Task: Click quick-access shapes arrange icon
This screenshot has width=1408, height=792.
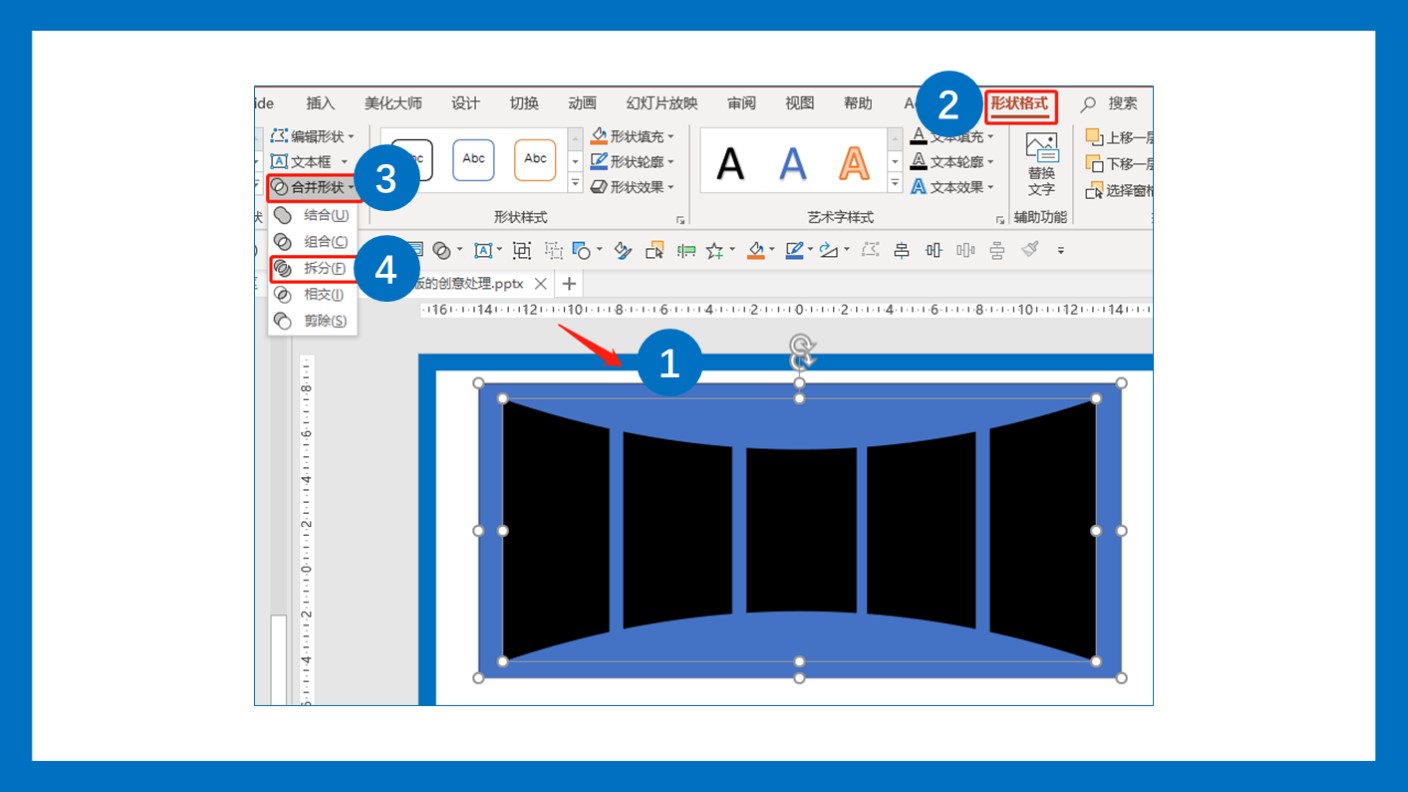Action: click(582, 250)
